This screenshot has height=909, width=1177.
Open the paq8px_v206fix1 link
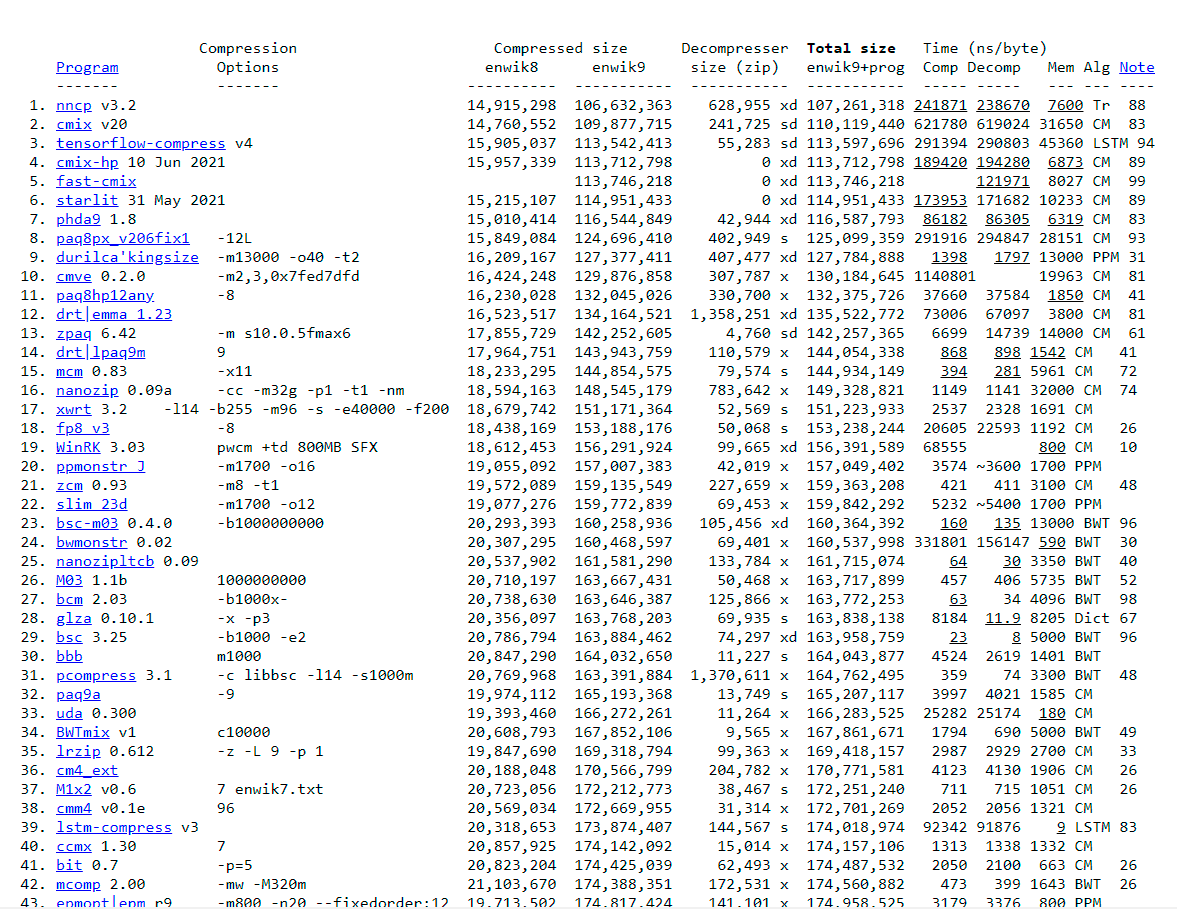[123, 238]
